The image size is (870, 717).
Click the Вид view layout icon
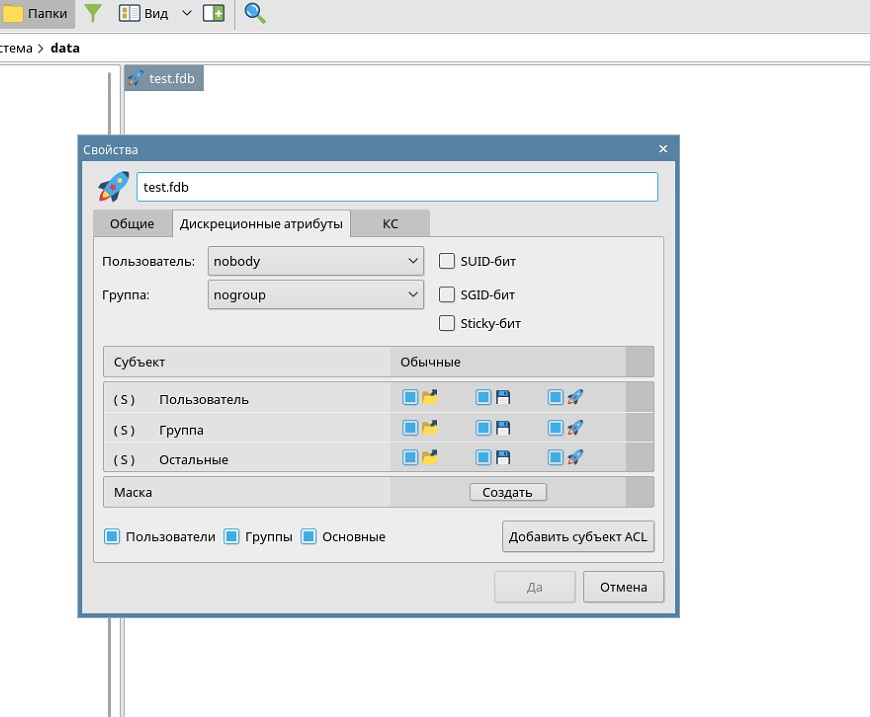(x=130, y=13)
